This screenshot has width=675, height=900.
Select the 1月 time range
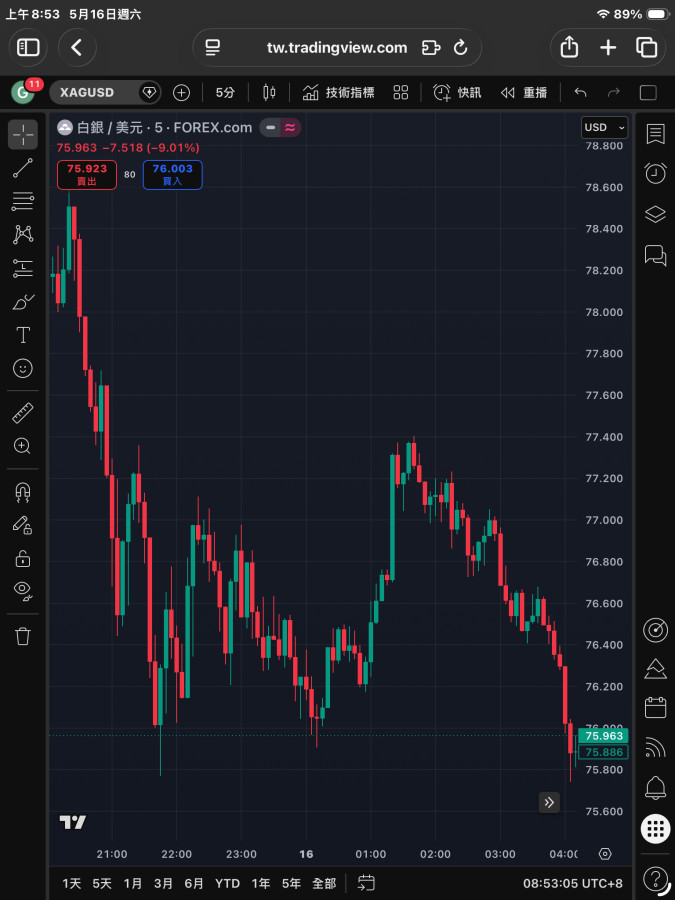tap(133, 883)
